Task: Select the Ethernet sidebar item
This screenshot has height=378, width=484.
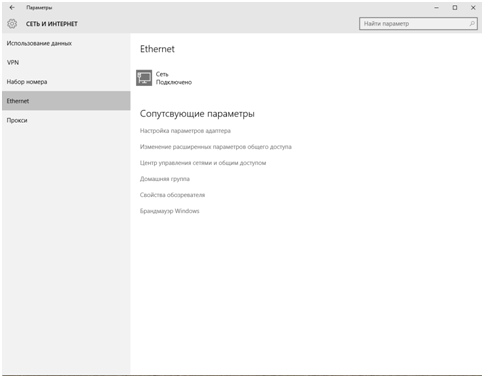Action: coord(66,101)
